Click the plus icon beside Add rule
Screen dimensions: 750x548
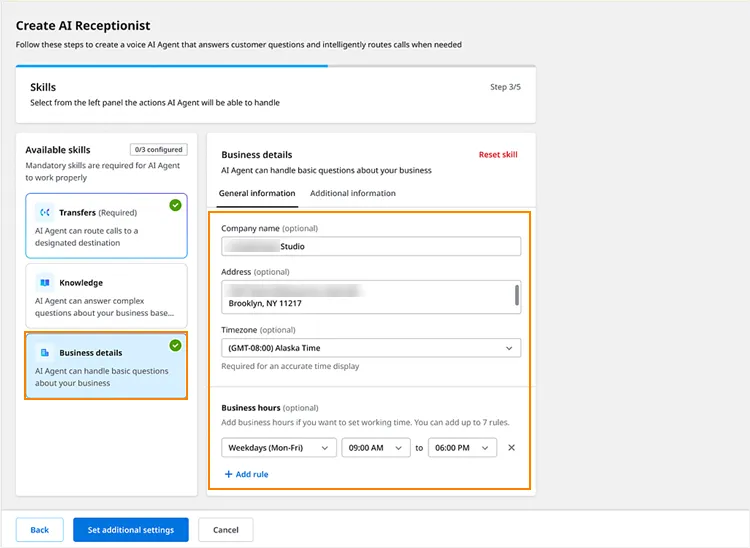tap(229, 474)
